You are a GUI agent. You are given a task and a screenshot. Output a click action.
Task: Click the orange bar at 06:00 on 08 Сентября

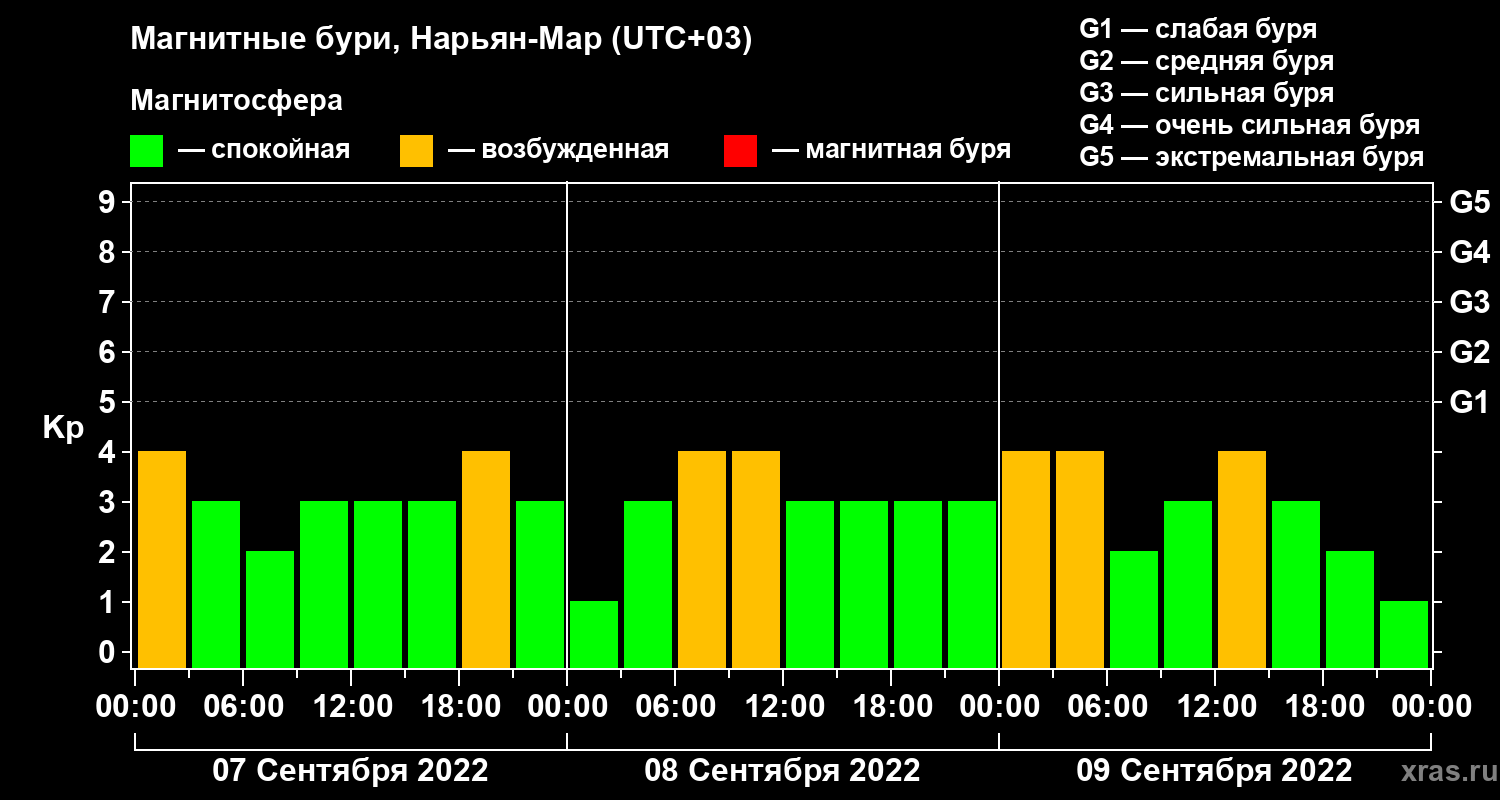[702, 559]
